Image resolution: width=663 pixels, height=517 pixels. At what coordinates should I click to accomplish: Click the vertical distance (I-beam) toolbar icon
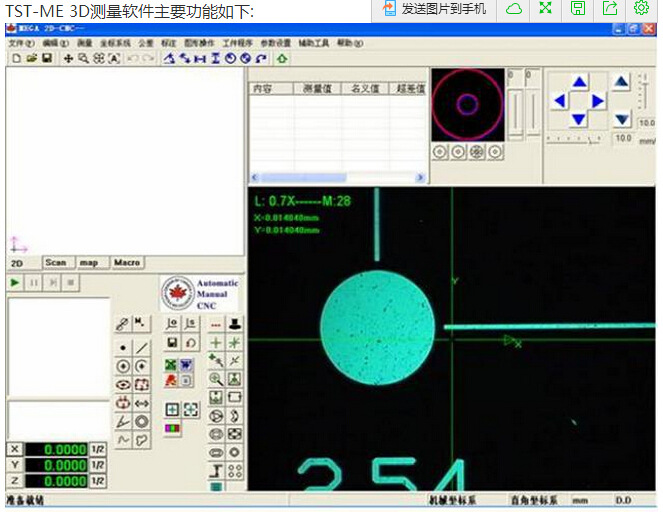click(215, 58)
